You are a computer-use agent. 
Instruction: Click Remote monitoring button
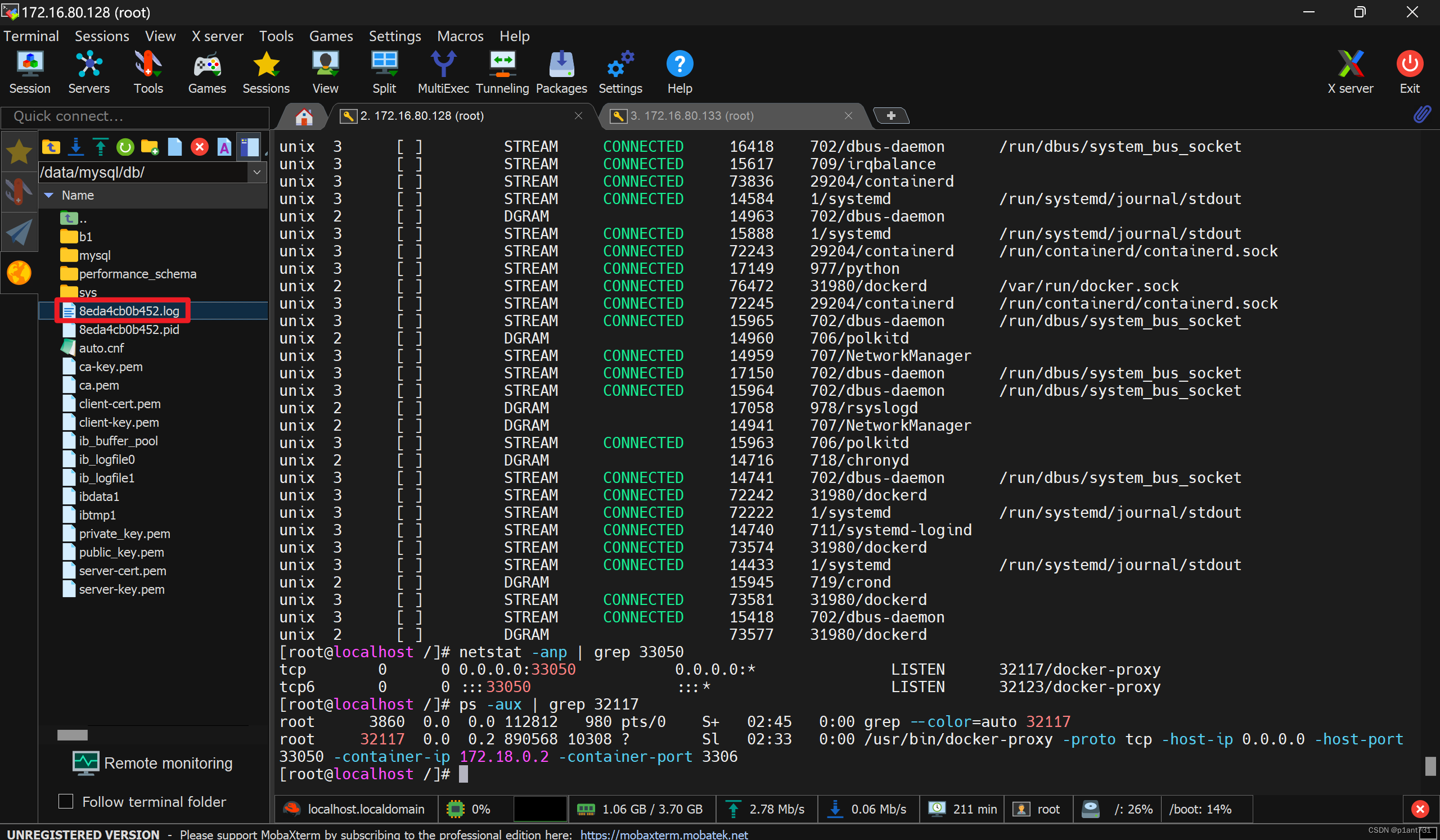153,763
